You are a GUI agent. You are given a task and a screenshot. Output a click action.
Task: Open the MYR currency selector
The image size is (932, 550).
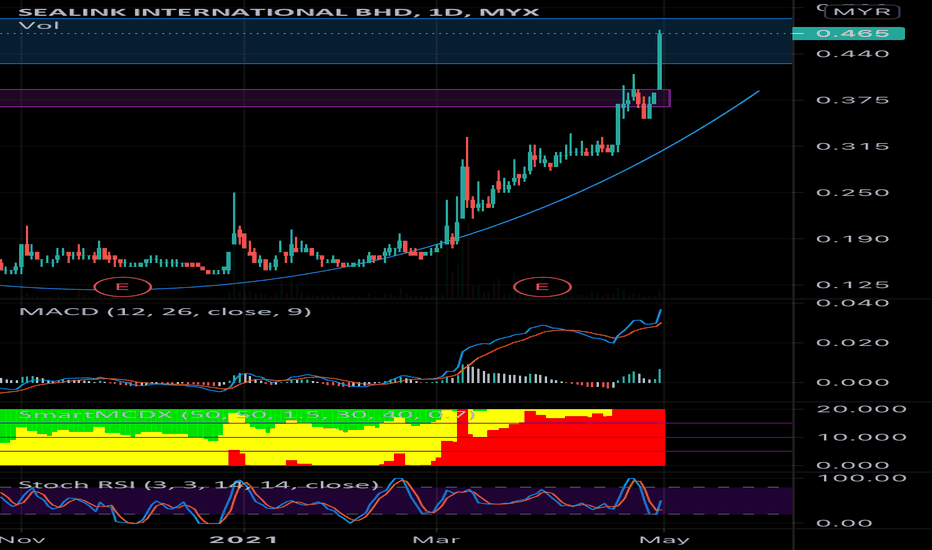click(862, 12)
